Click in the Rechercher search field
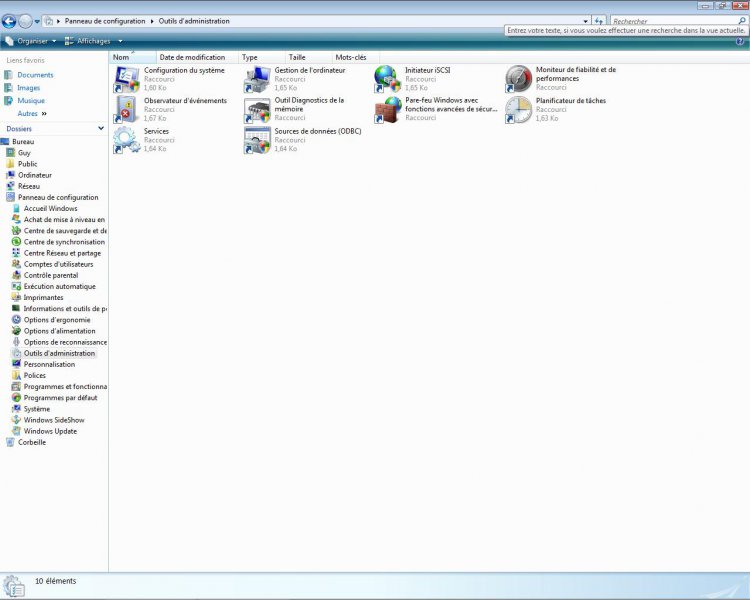The width and height of the screenshot is (750, 600). [x=673, y=21]
